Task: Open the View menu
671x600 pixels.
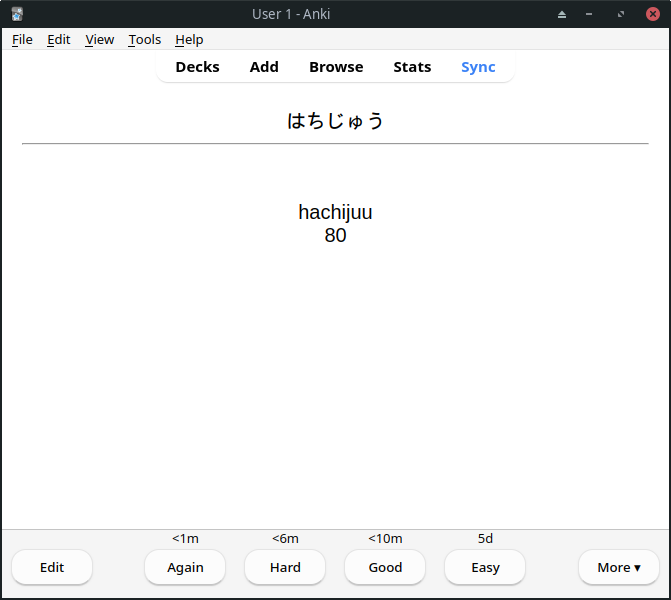Action: 100,39
